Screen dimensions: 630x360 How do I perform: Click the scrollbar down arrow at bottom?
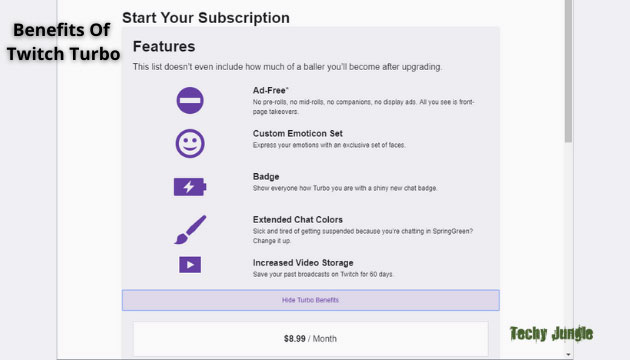tap(568, 354)
